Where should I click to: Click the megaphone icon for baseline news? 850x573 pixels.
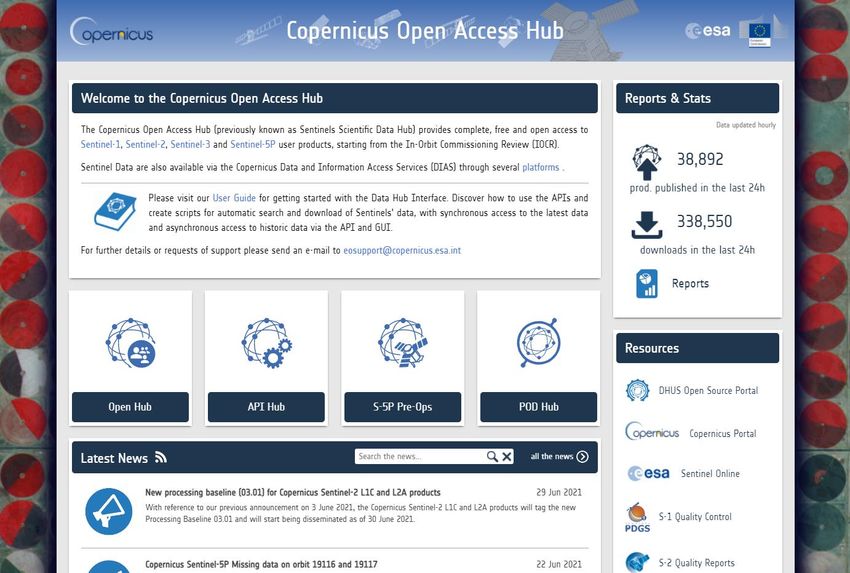[x=109, y=511]
